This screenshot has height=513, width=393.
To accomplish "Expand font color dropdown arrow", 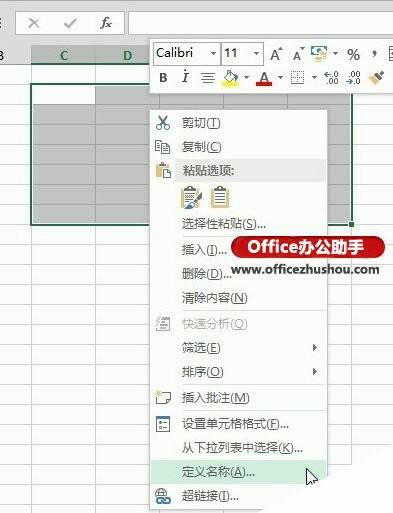I will (x=280, y=78).
